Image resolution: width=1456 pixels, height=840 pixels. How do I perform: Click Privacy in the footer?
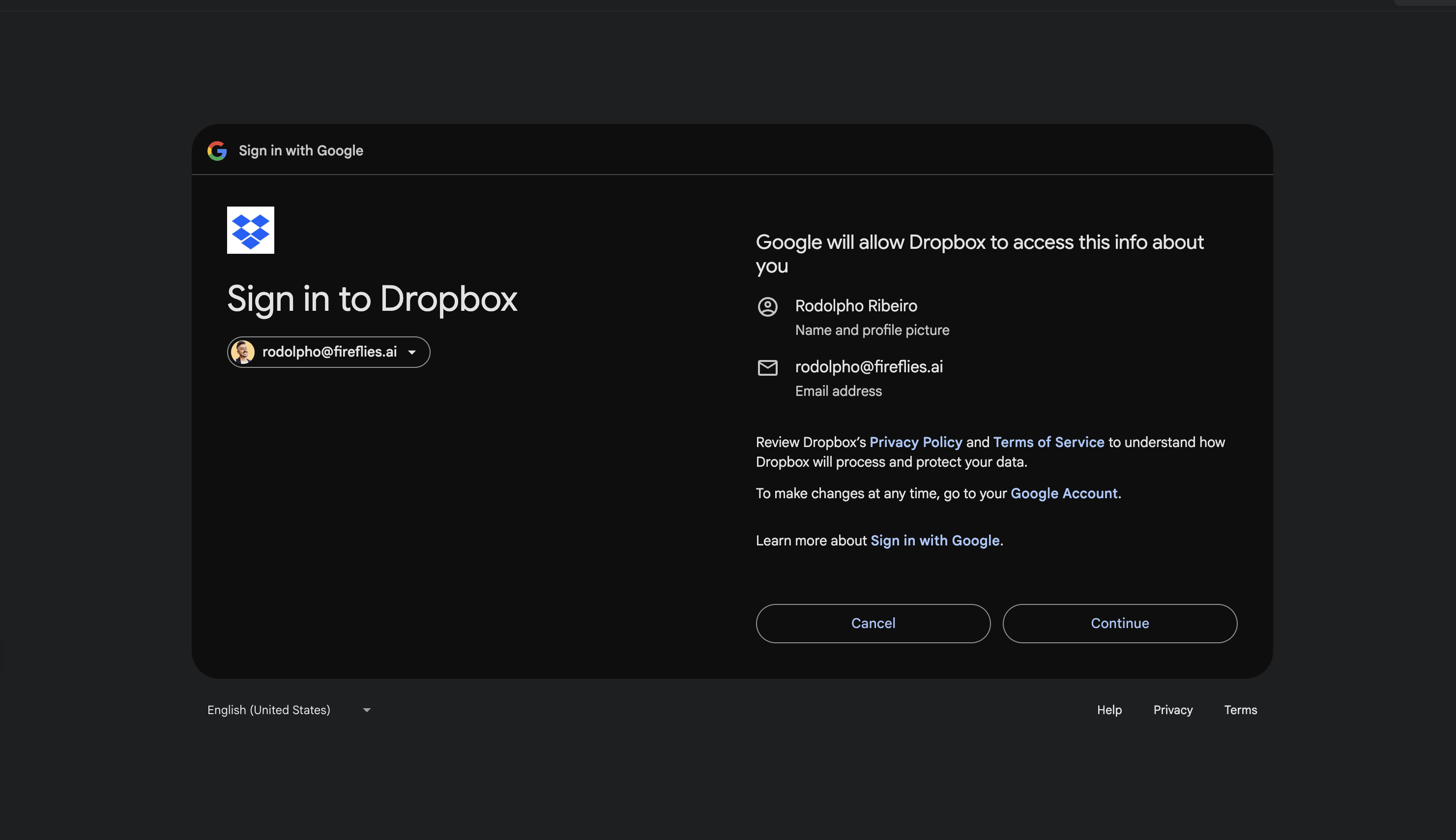(1172, 710)
